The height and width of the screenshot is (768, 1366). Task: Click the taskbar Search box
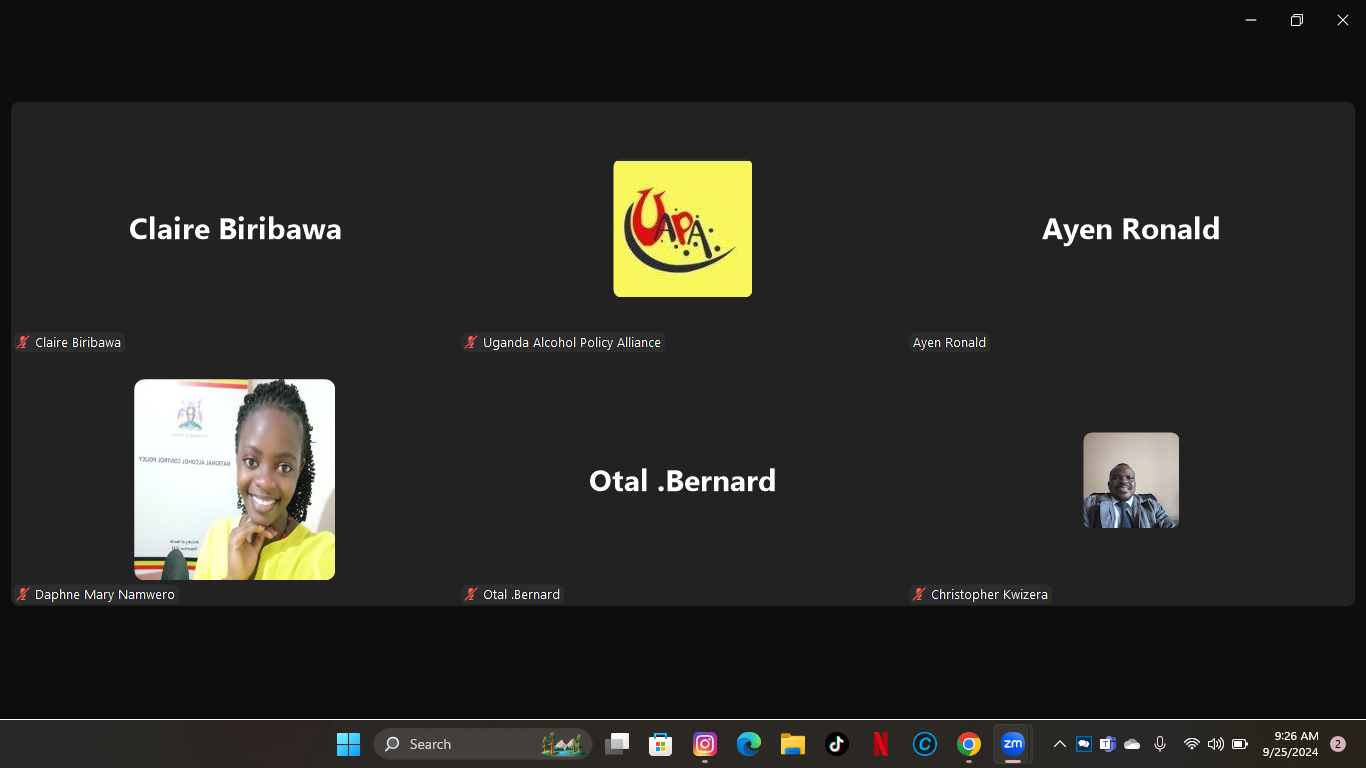click(x=483, y=744)
